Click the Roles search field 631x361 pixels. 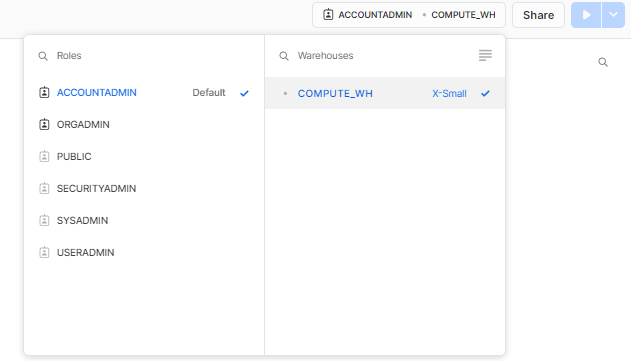coord(144,56)
